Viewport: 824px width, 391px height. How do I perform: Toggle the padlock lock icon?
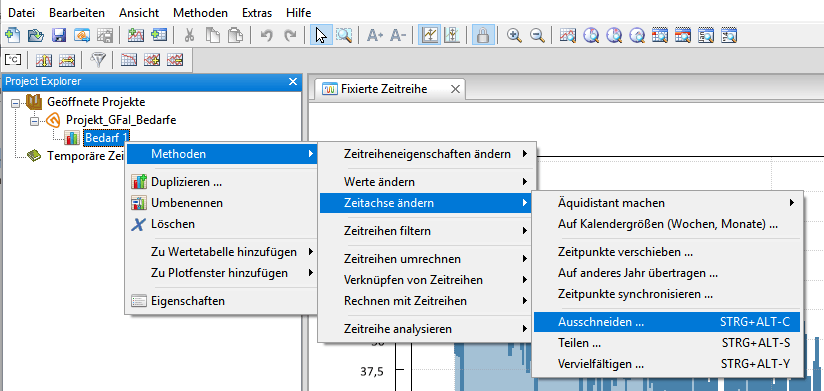483,35
